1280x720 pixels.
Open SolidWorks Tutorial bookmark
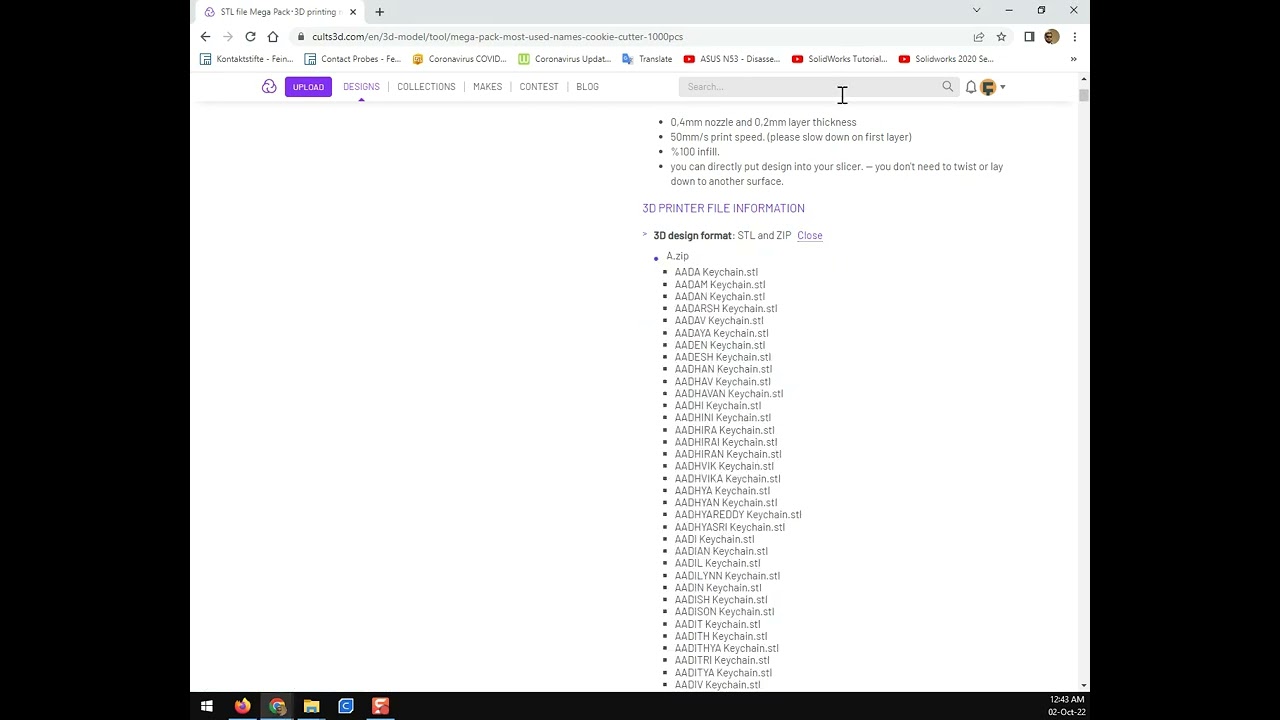pos(839,59)
